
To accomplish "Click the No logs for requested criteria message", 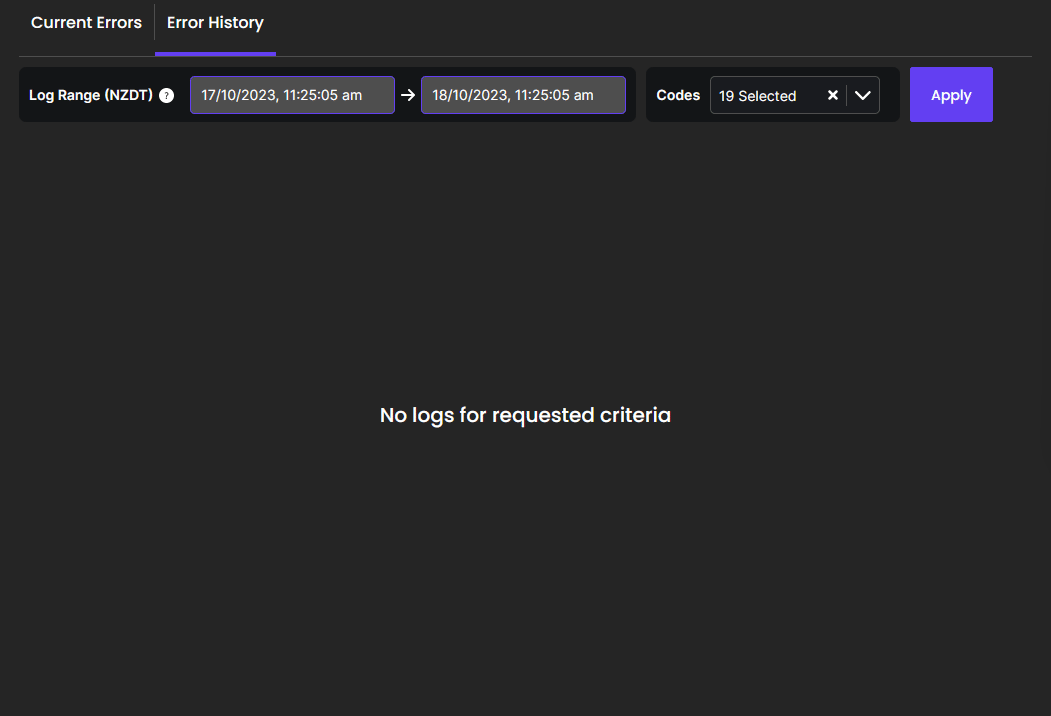I will coord(525,415).
